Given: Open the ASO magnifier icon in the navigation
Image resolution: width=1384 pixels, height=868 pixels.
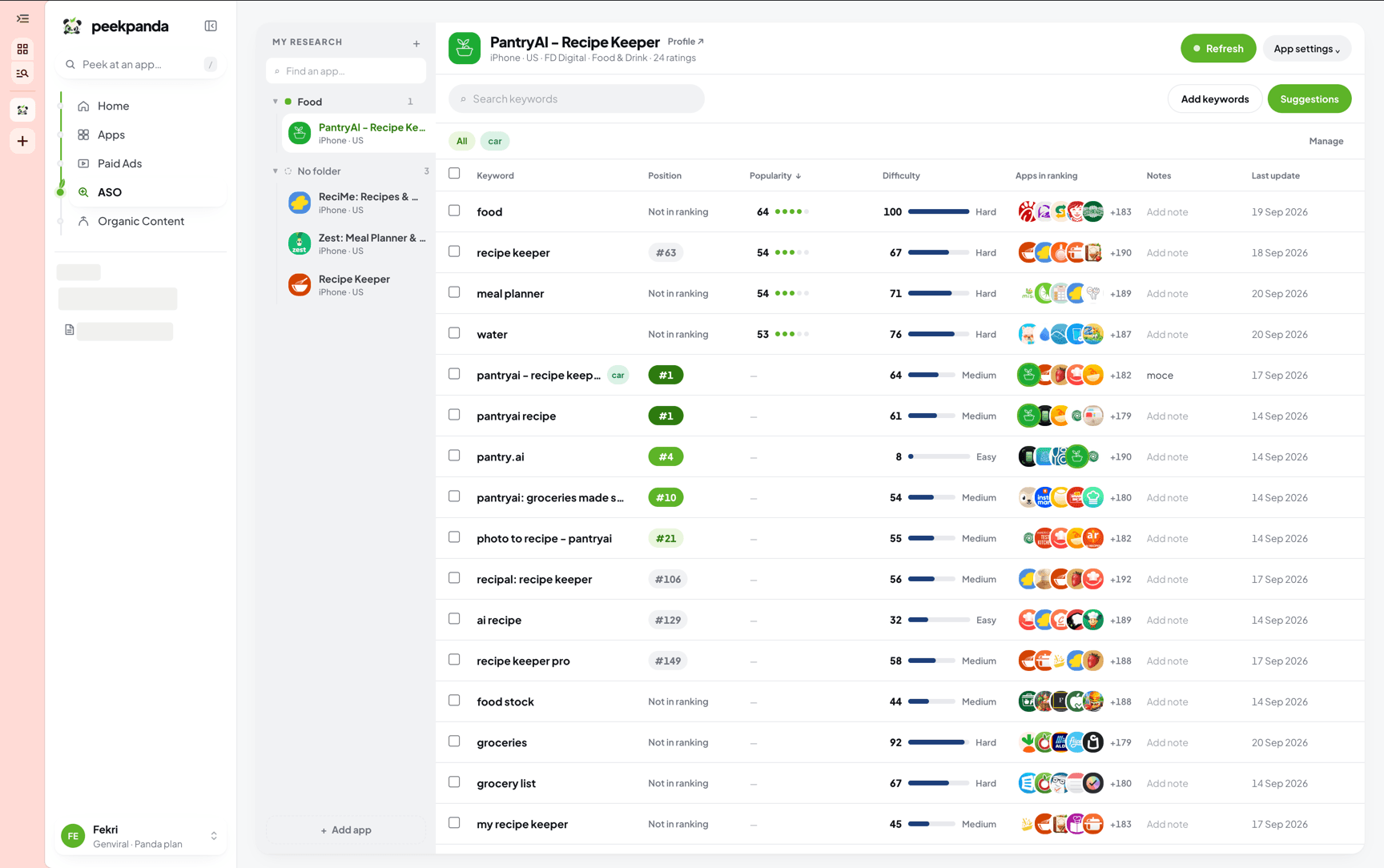Looking at the screenshot, I should click(83, 192).
